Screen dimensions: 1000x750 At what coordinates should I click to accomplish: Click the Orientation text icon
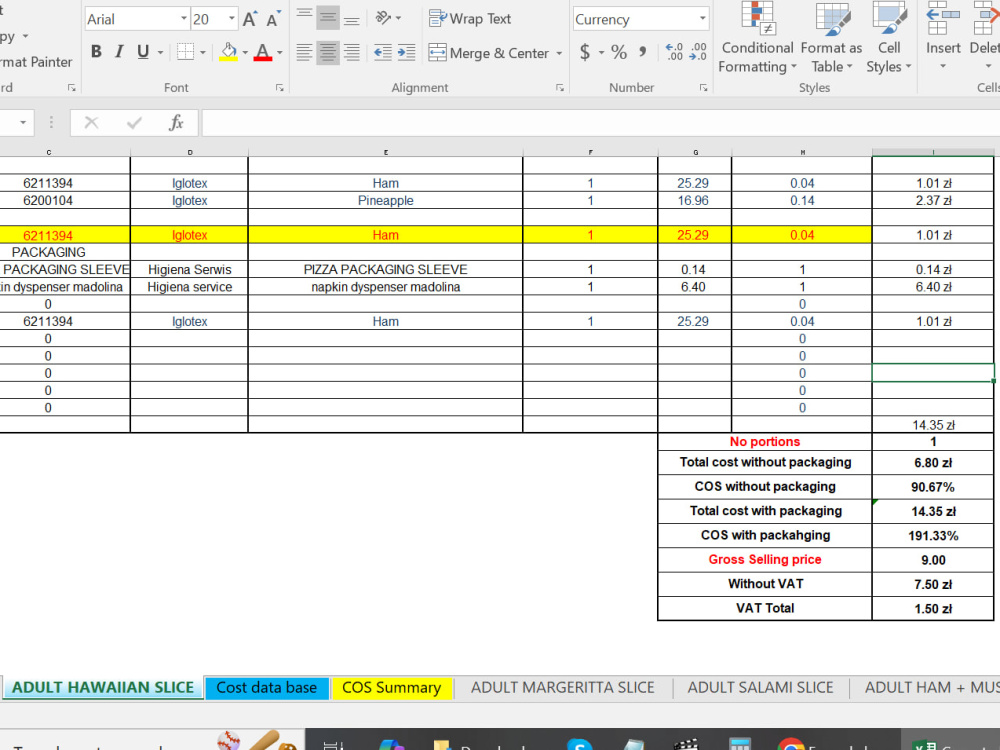point(383,18)
